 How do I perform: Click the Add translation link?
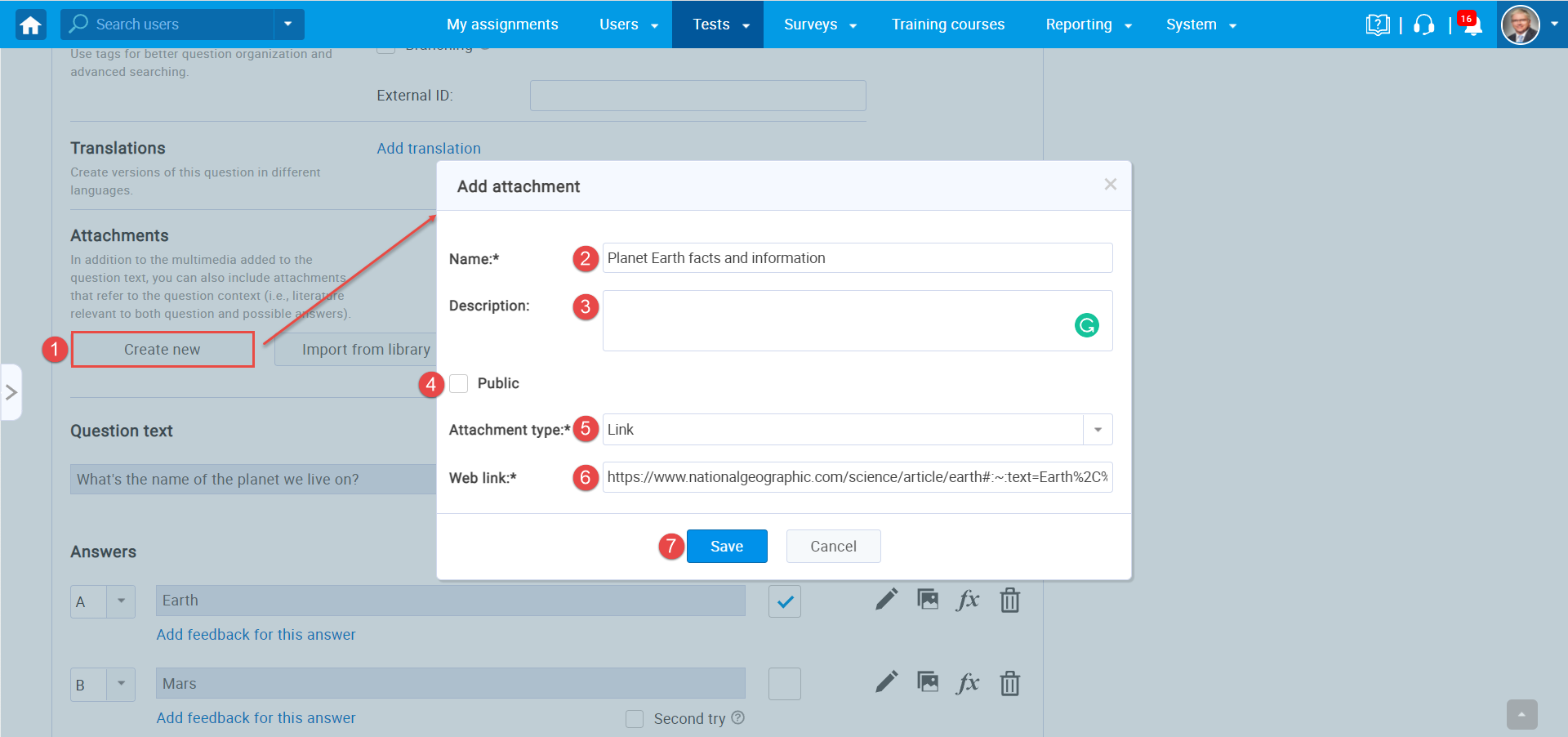point(428,148)
